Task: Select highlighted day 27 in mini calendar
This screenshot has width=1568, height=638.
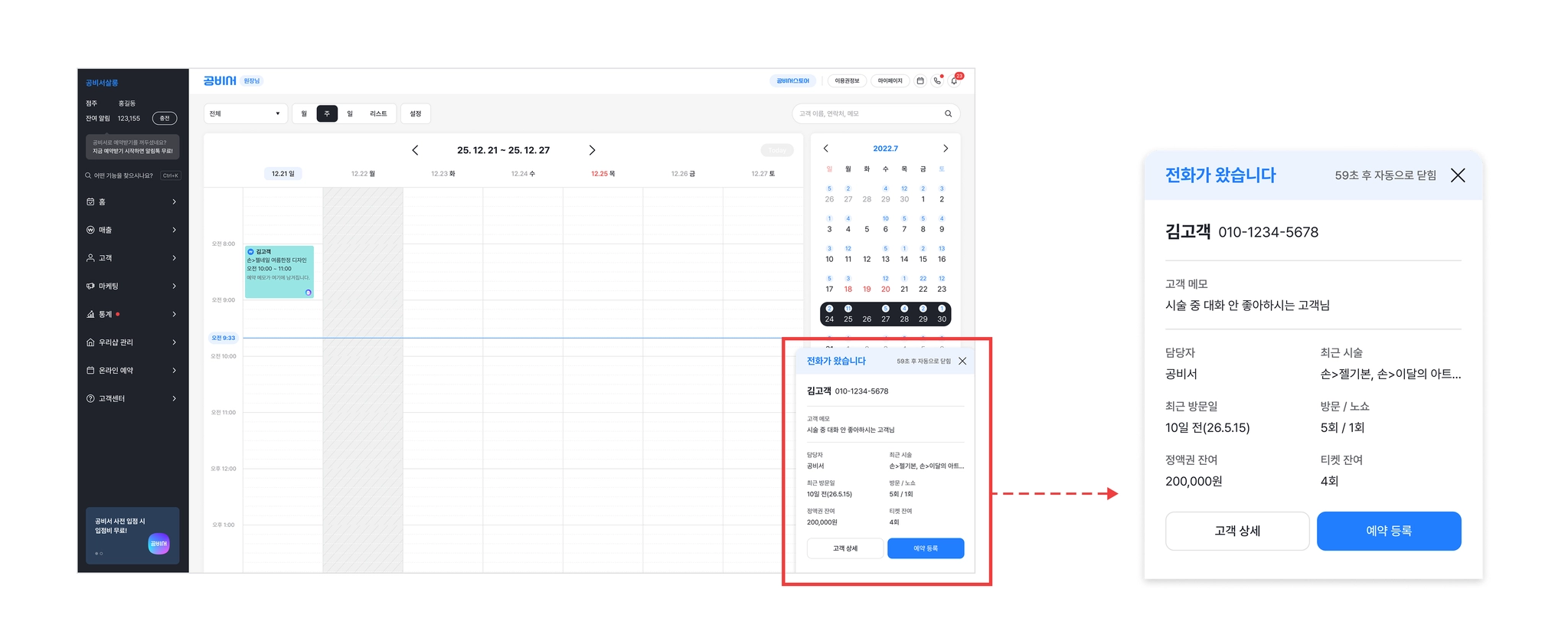Action: [885, 319]
